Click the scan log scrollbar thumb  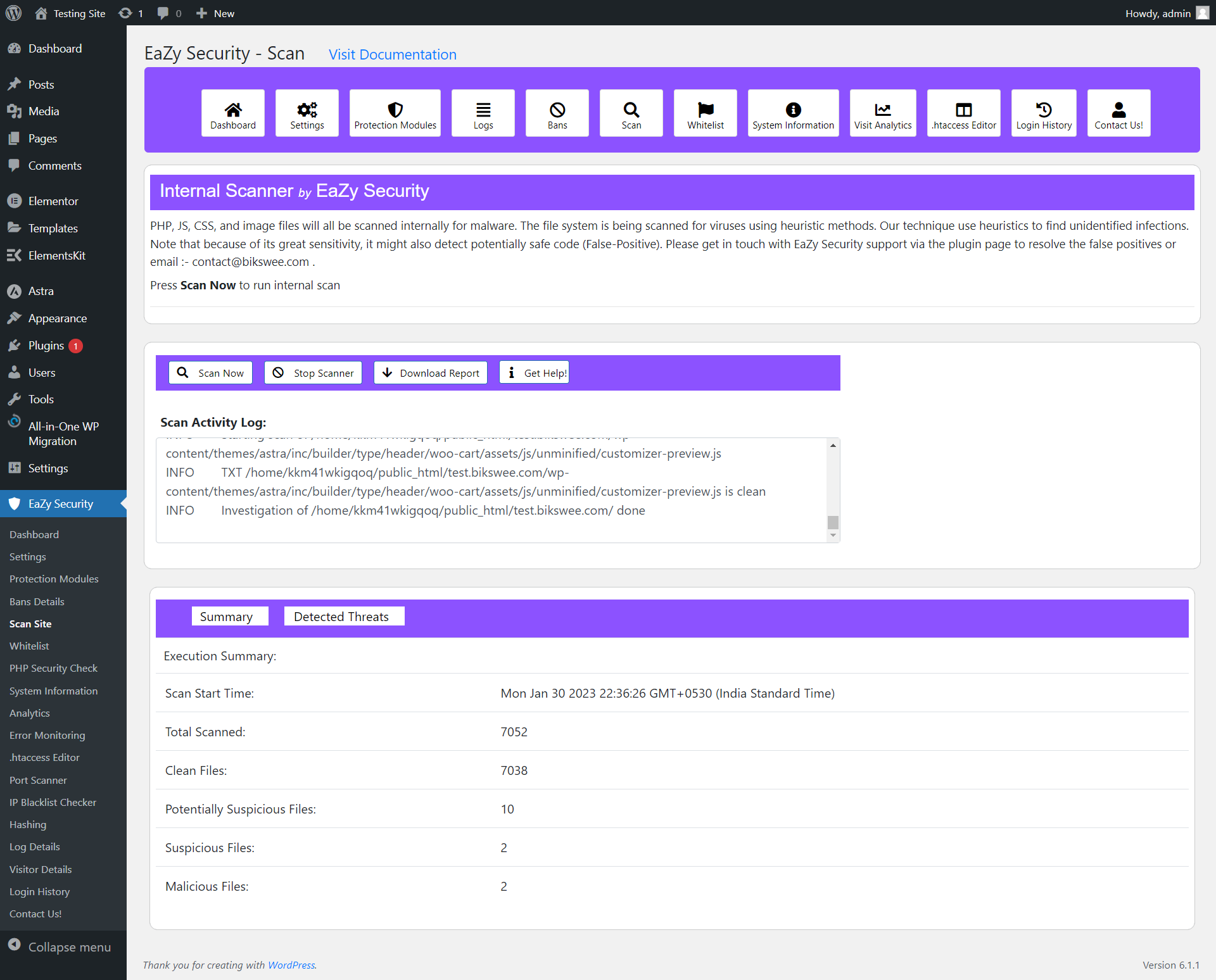coord(833,522)
